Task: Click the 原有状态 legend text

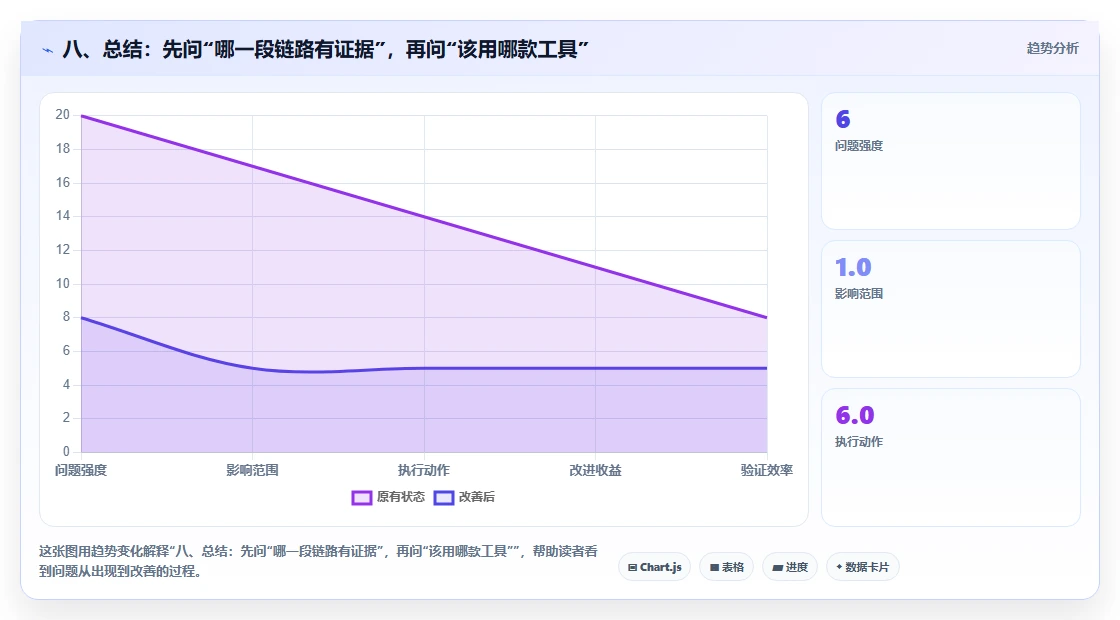Action: (x=401, y=497)
